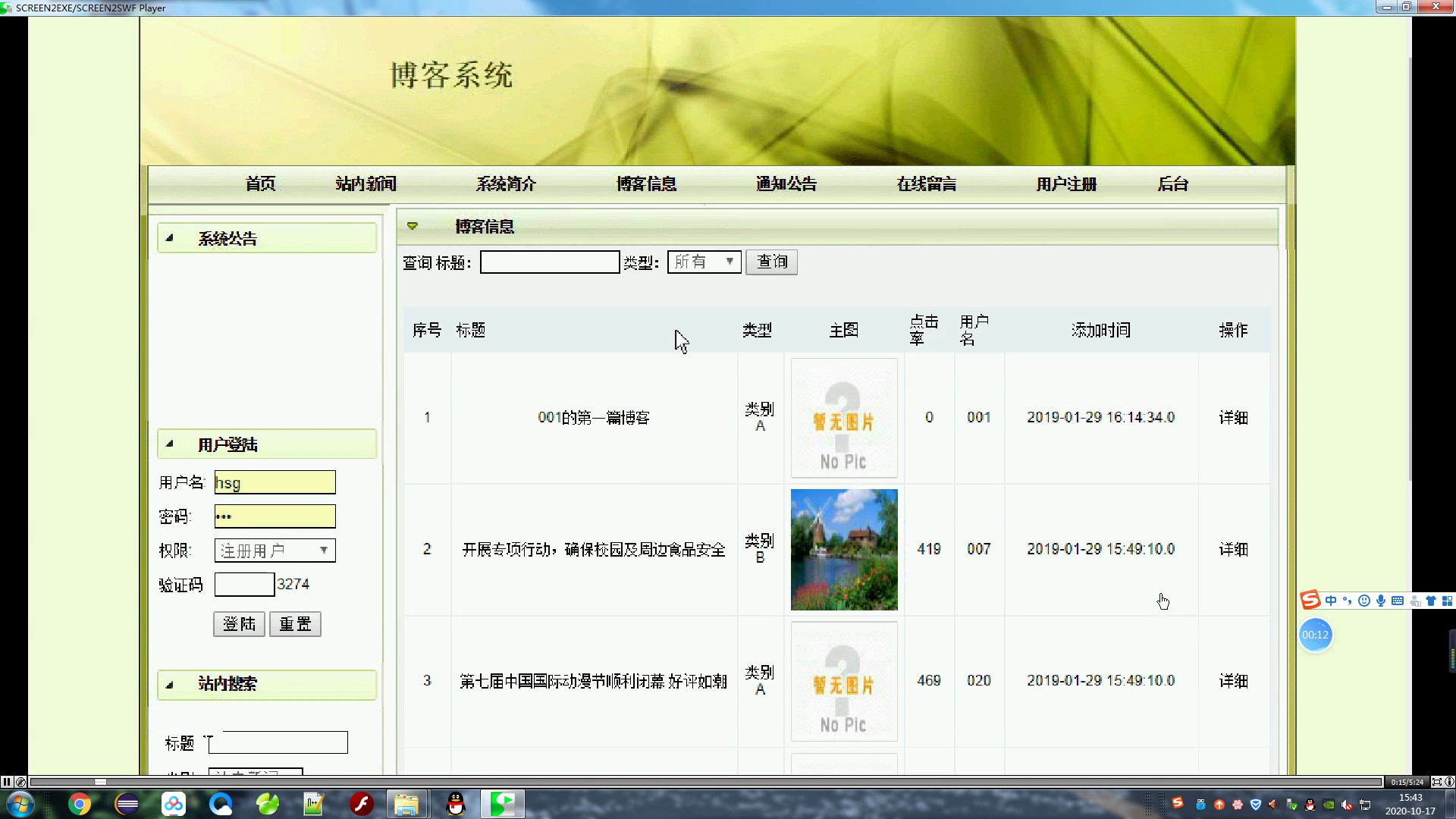
Task: Click the 重置 reset button
Action: (x=295, y=624)
